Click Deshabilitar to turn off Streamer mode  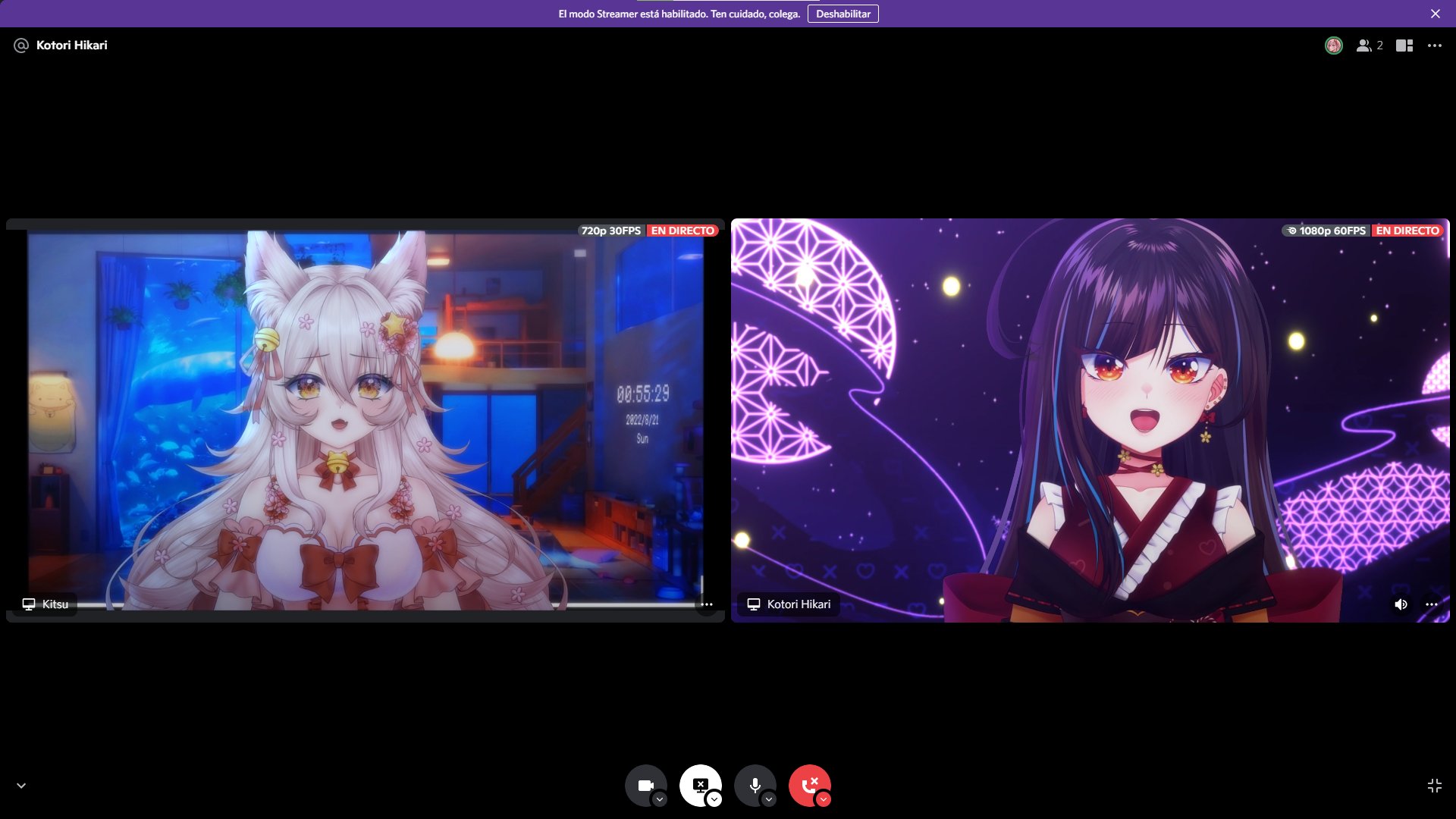pyautogui.click(x=844, y=14)
